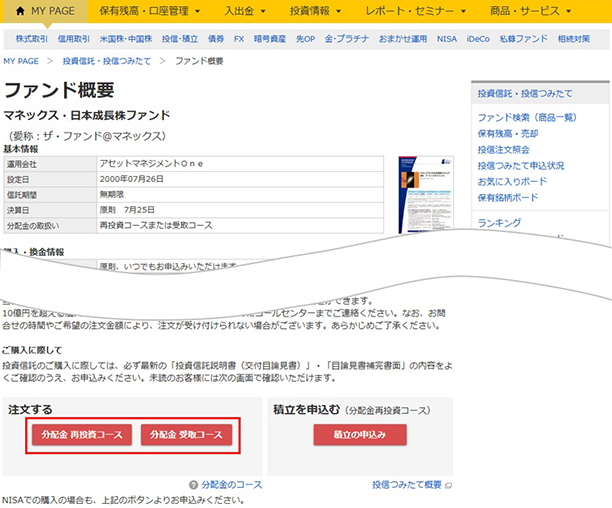Screen dimensions: 612x508
Task: Open 債券 section
Action: point(216,39)
